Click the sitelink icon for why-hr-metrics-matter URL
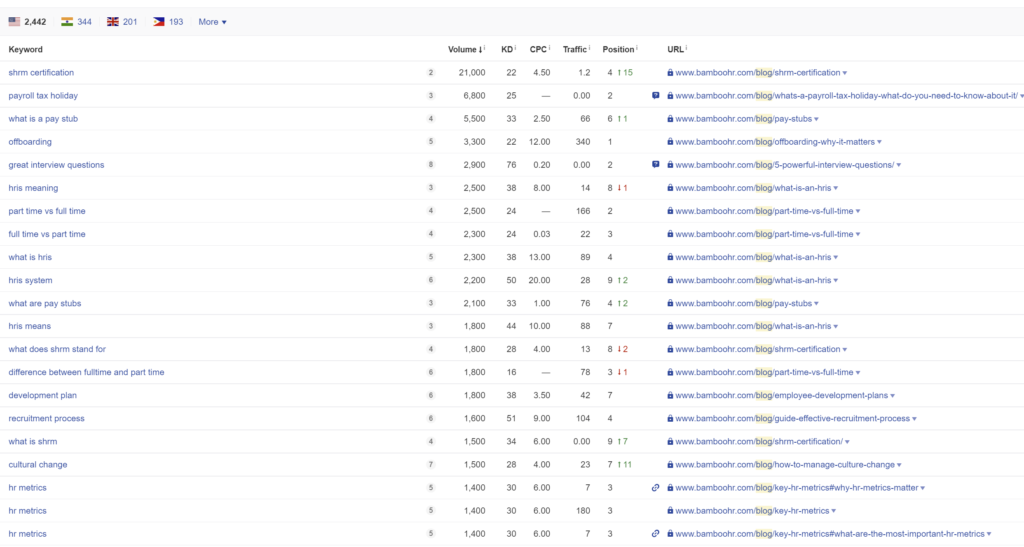This screenshot has width=1024, height=547. click(656, 488)
